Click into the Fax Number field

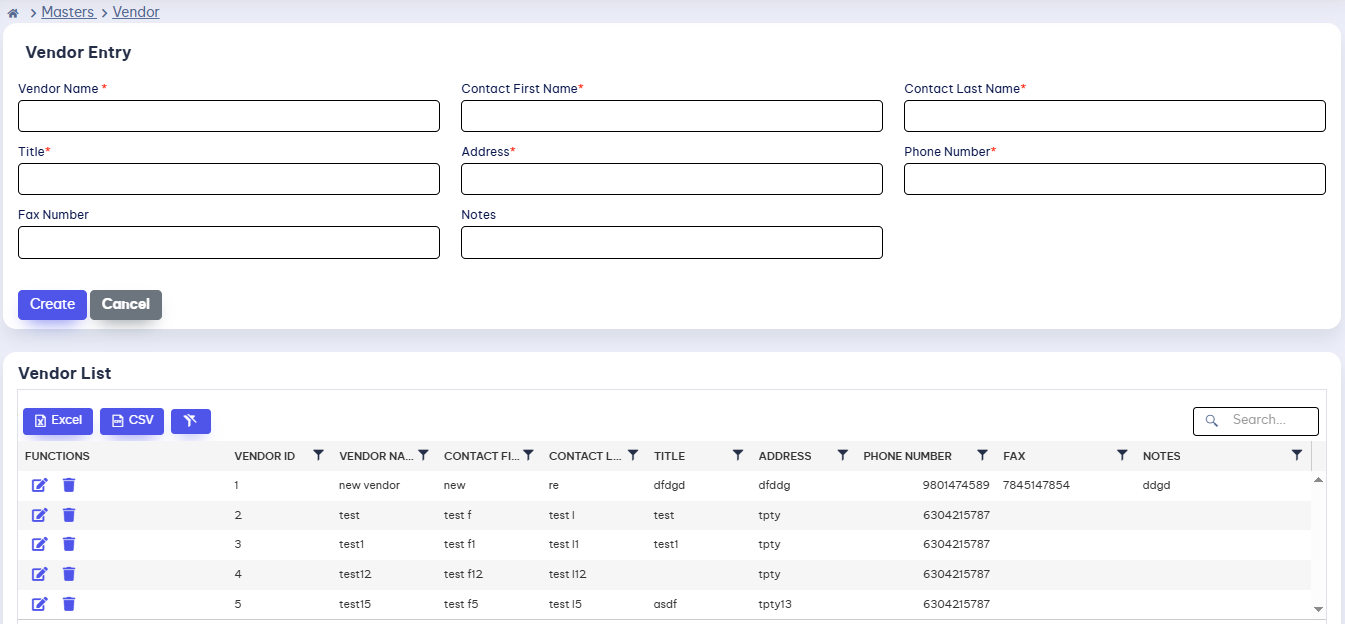coord(229,242)
